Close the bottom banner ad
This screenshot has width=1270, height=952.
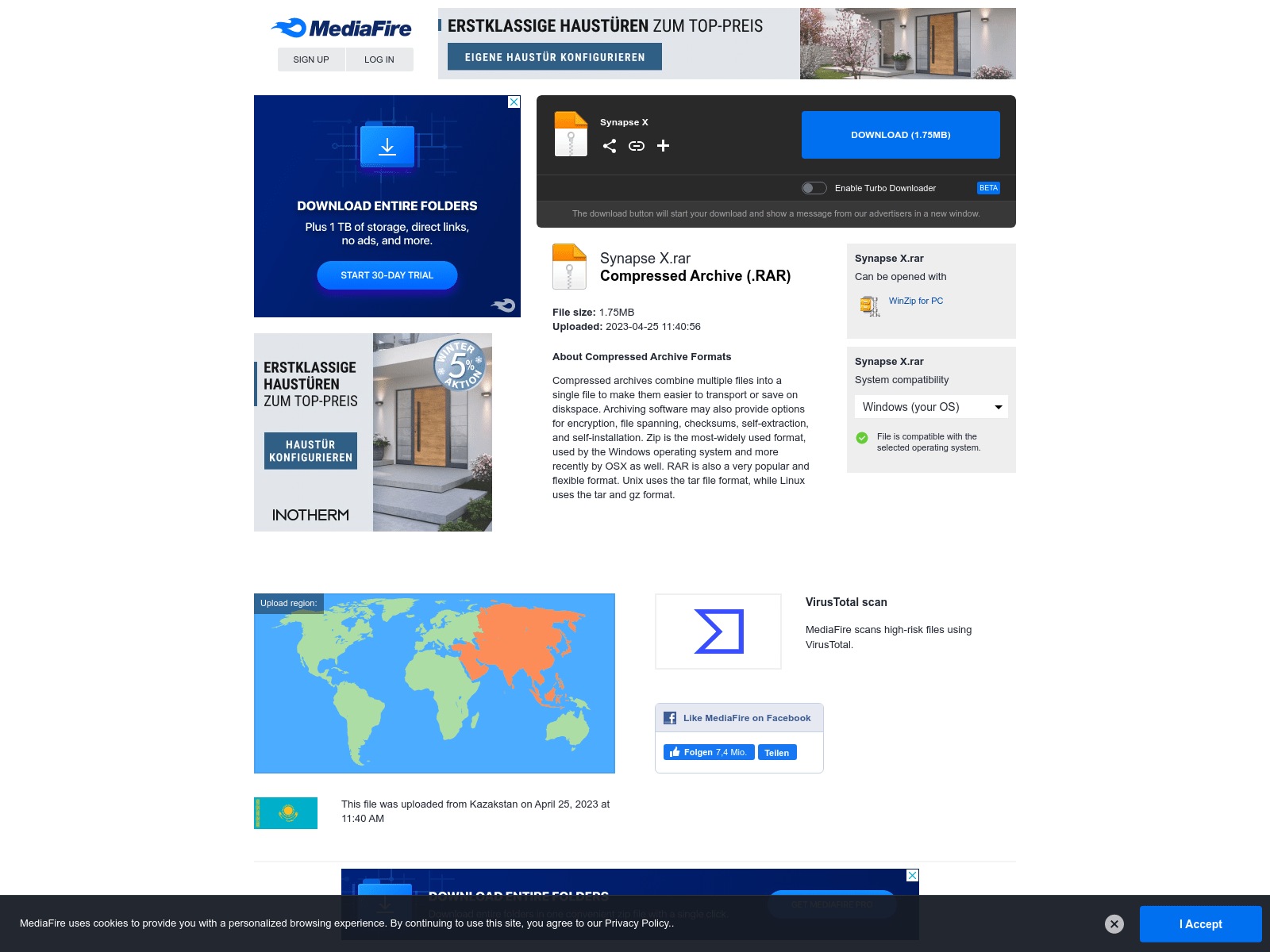913,875
